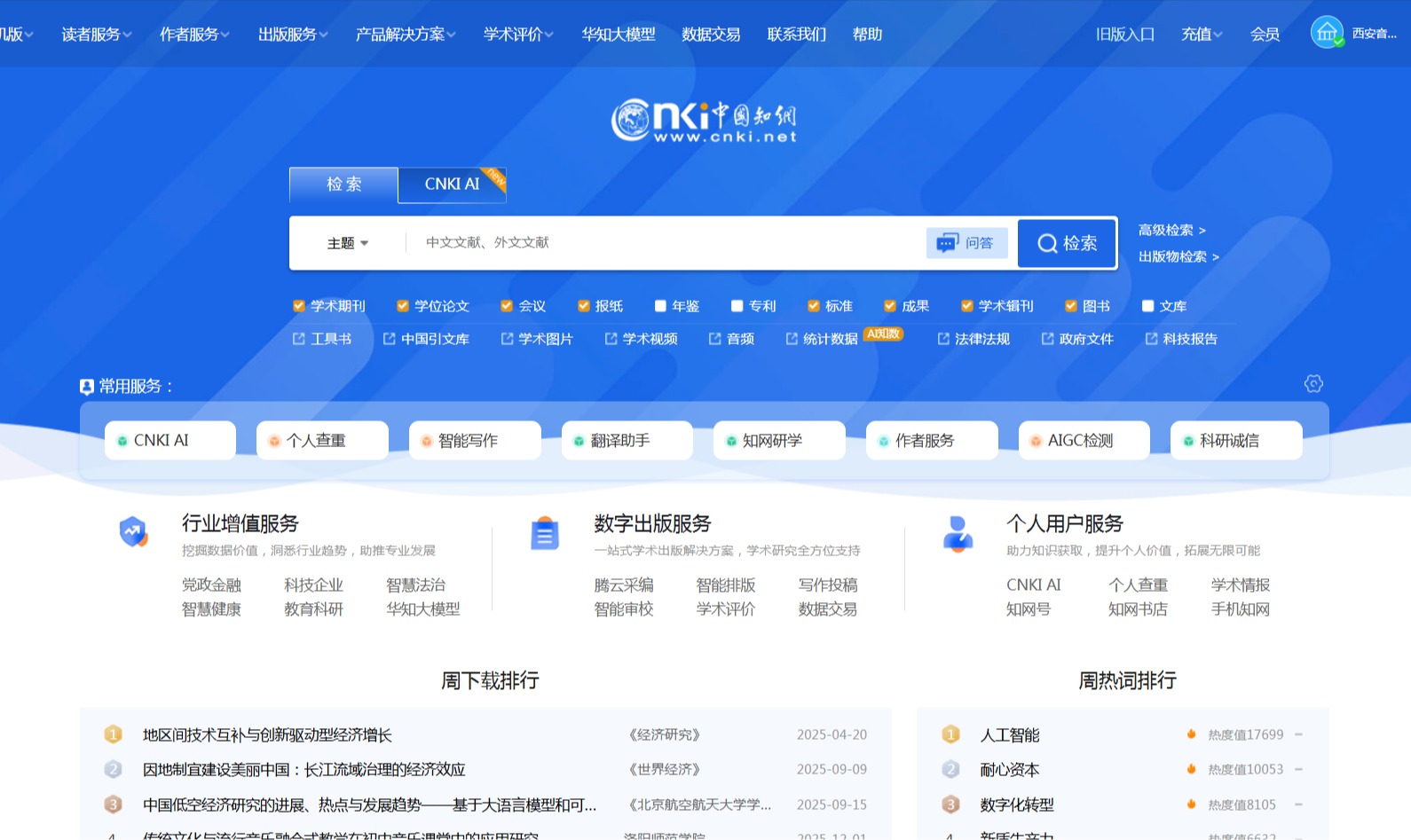Click the CNKI logo at top

[704, 120]
